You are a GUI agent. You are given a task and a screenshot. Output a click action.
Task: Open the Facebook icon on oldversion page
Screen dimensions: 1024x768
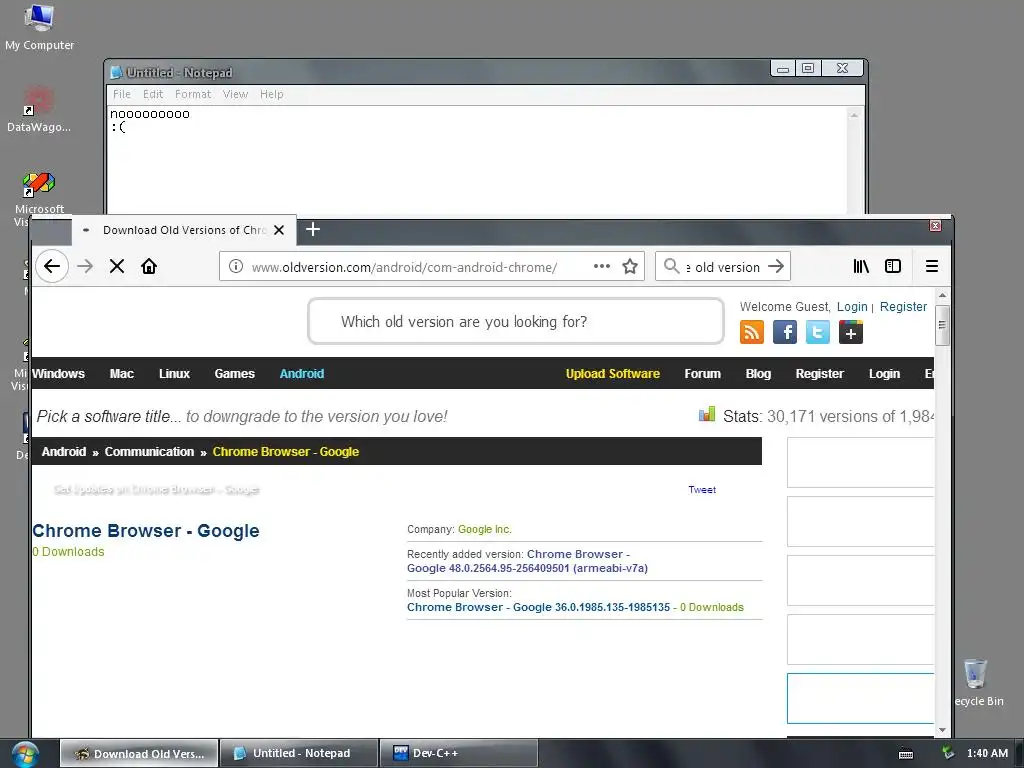click(x=784, y=332)
